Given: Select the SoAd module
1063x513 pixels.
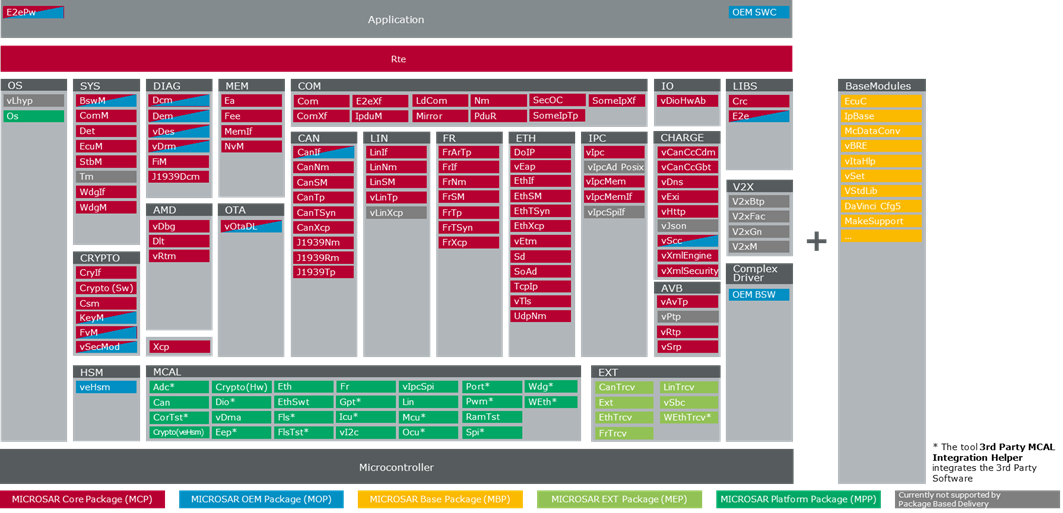Looking at the screenshot, I should click(541, 272).
